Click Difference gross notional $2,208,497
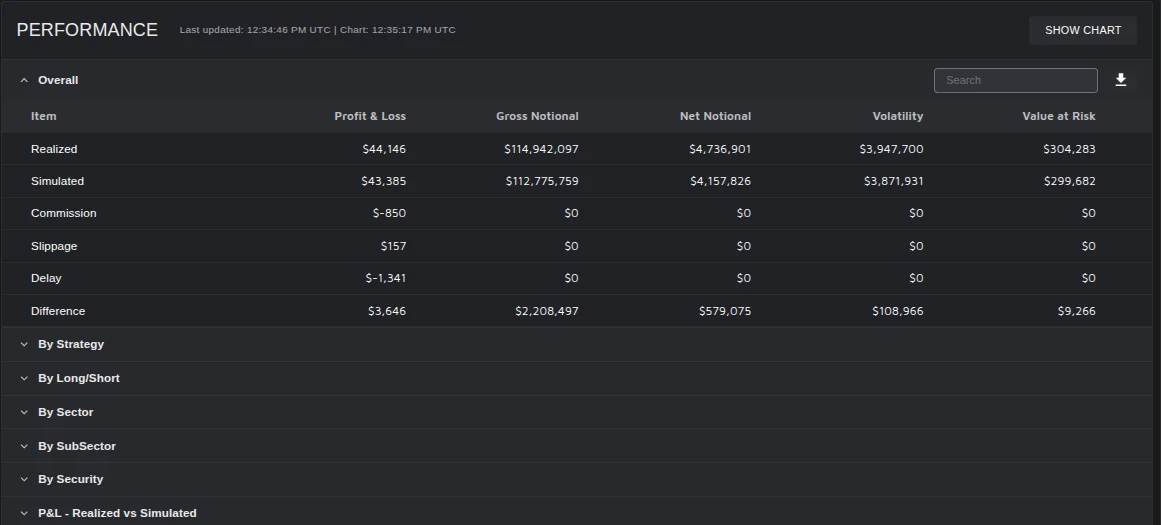This screenshot has width=1161, height=525. click(x=547, y=311)
